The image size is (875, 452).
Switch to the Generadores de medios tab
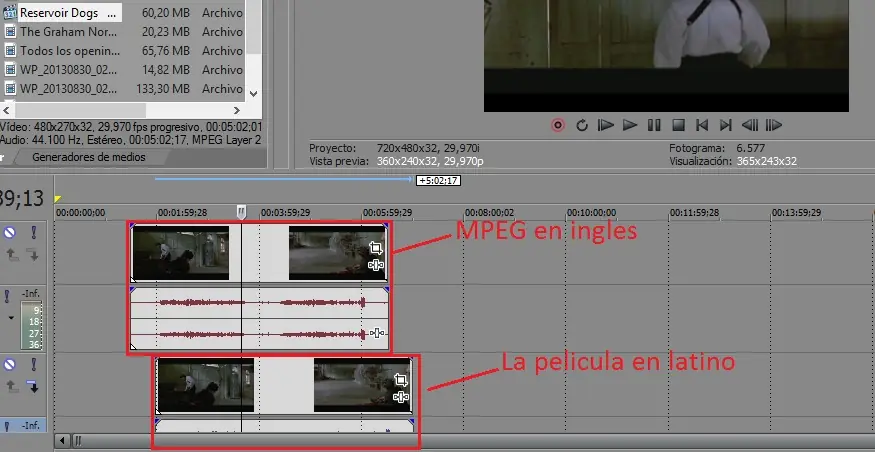pyautogui.click(x=88, y=157)
